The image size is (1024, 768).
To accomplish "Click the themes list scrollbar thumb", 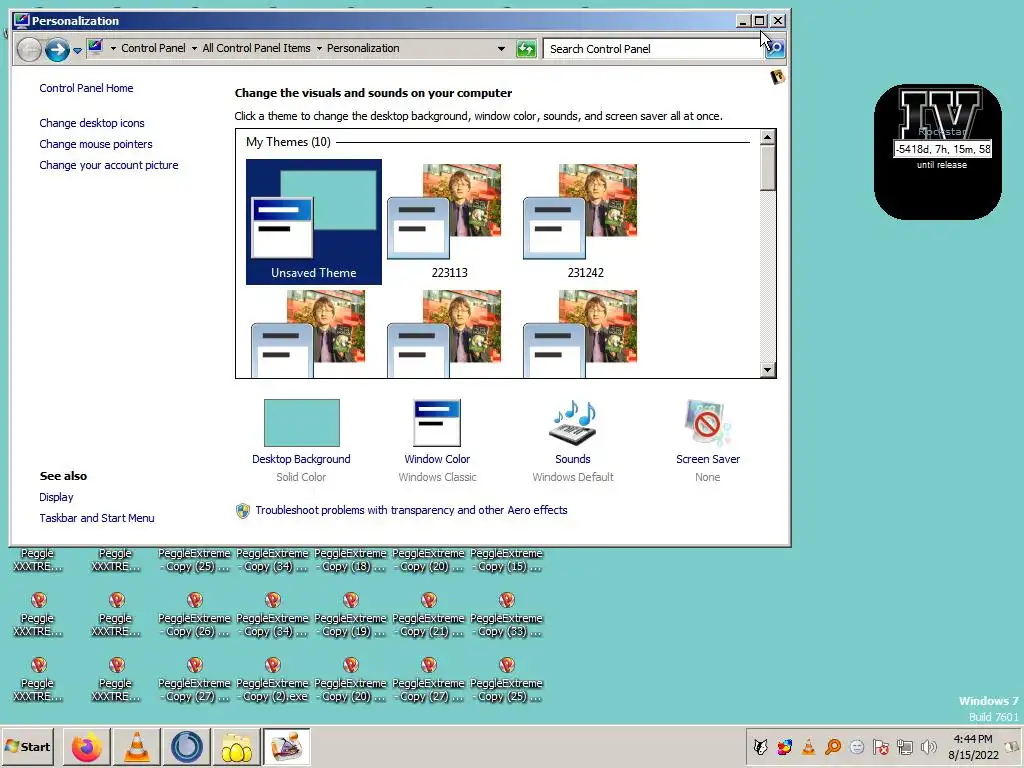I will 767,168.
